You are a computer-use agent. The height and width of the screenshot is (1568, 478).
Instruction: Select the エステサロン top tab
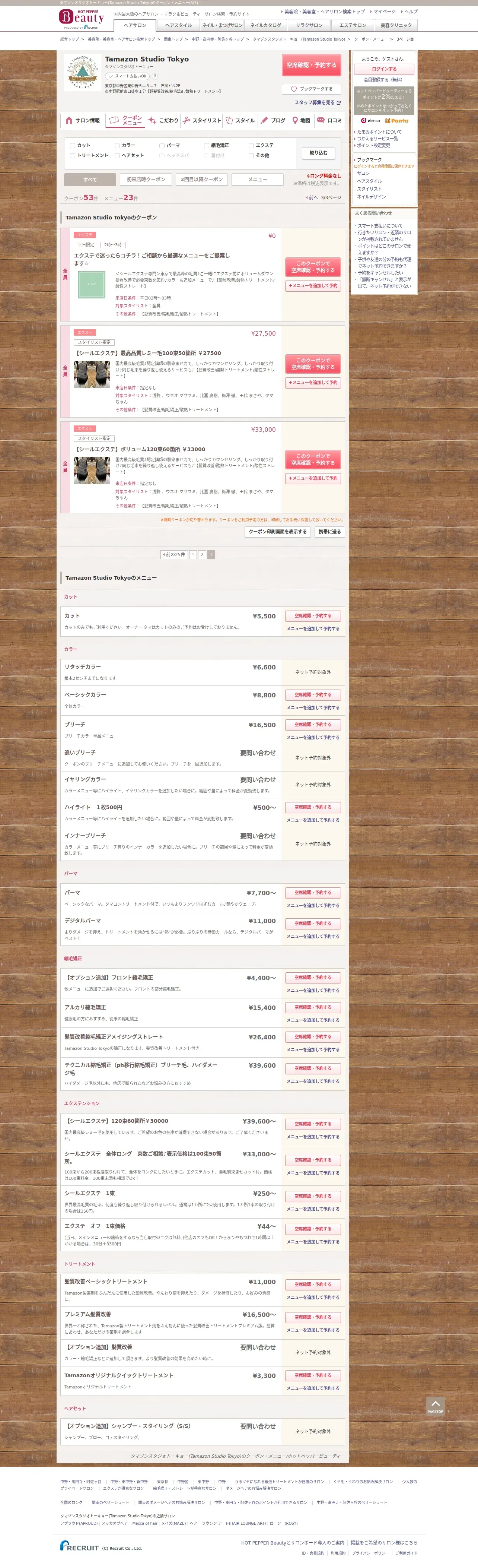pos(353,25)
